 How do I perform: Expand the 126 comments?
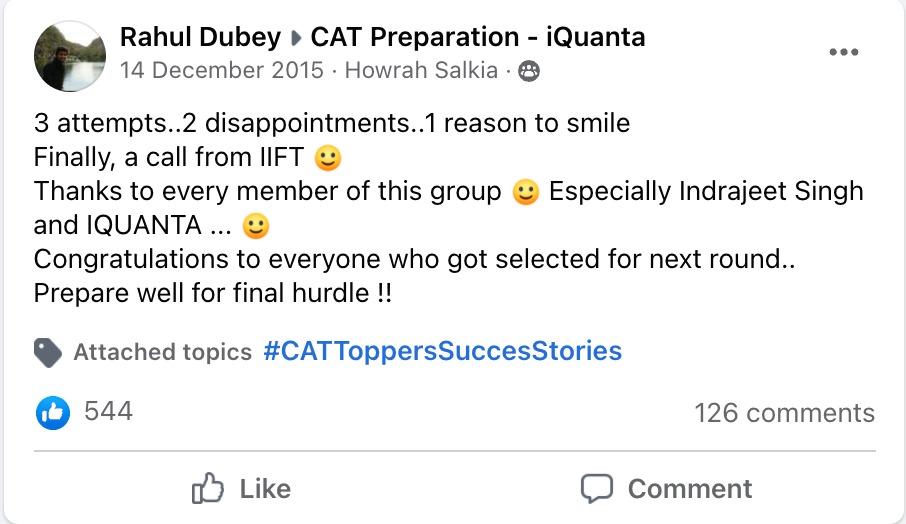[x=785, y=413]
